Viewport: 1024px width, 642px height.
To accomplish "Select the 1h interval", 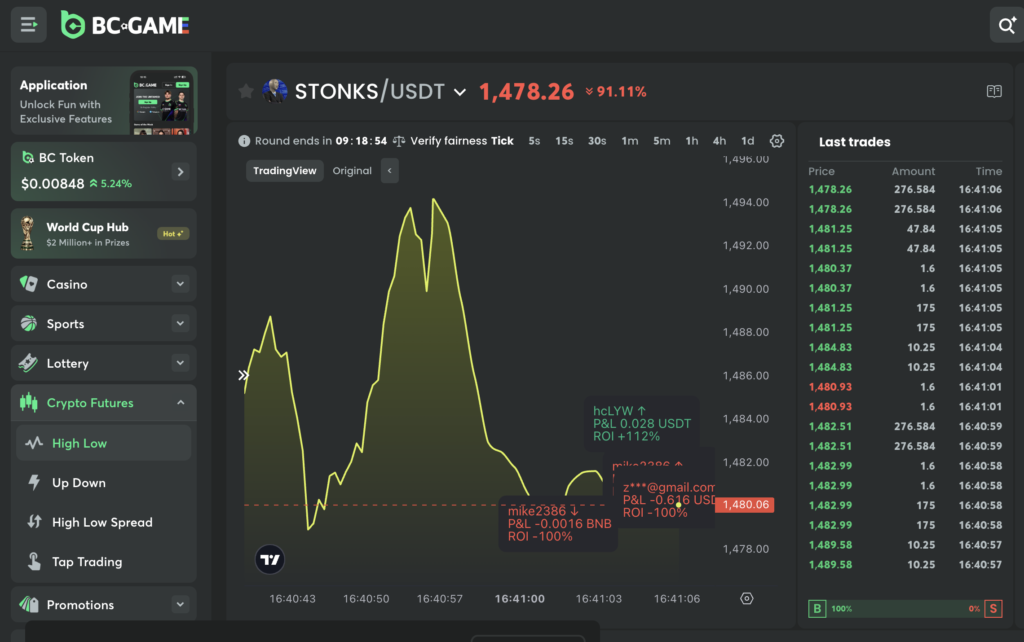I will click(692, 141).
